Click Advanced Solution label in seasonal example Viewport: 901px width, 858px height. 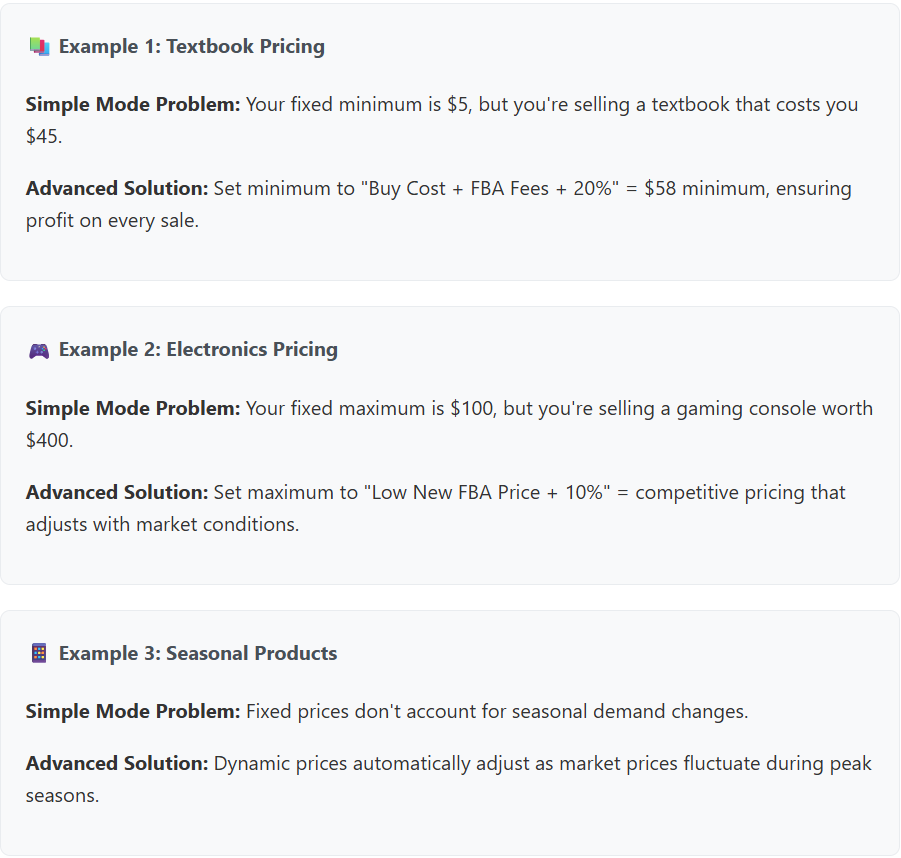(117, 764)
